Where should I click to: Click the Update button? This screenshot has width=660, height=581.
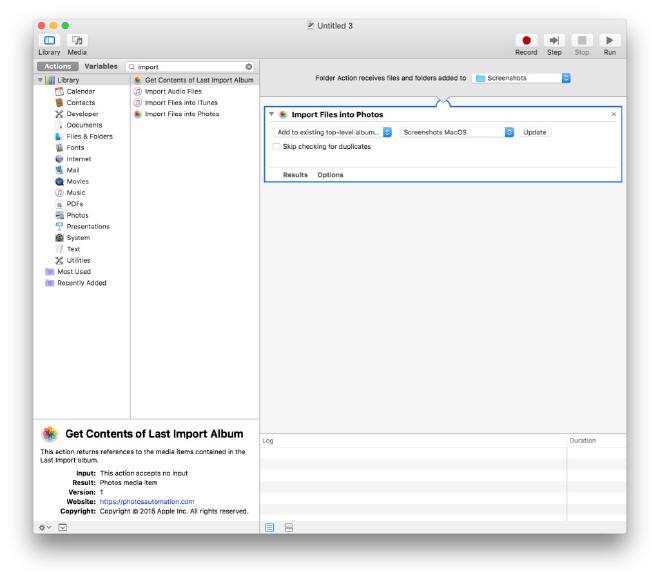pyautogui.click(x=535, y=132)
